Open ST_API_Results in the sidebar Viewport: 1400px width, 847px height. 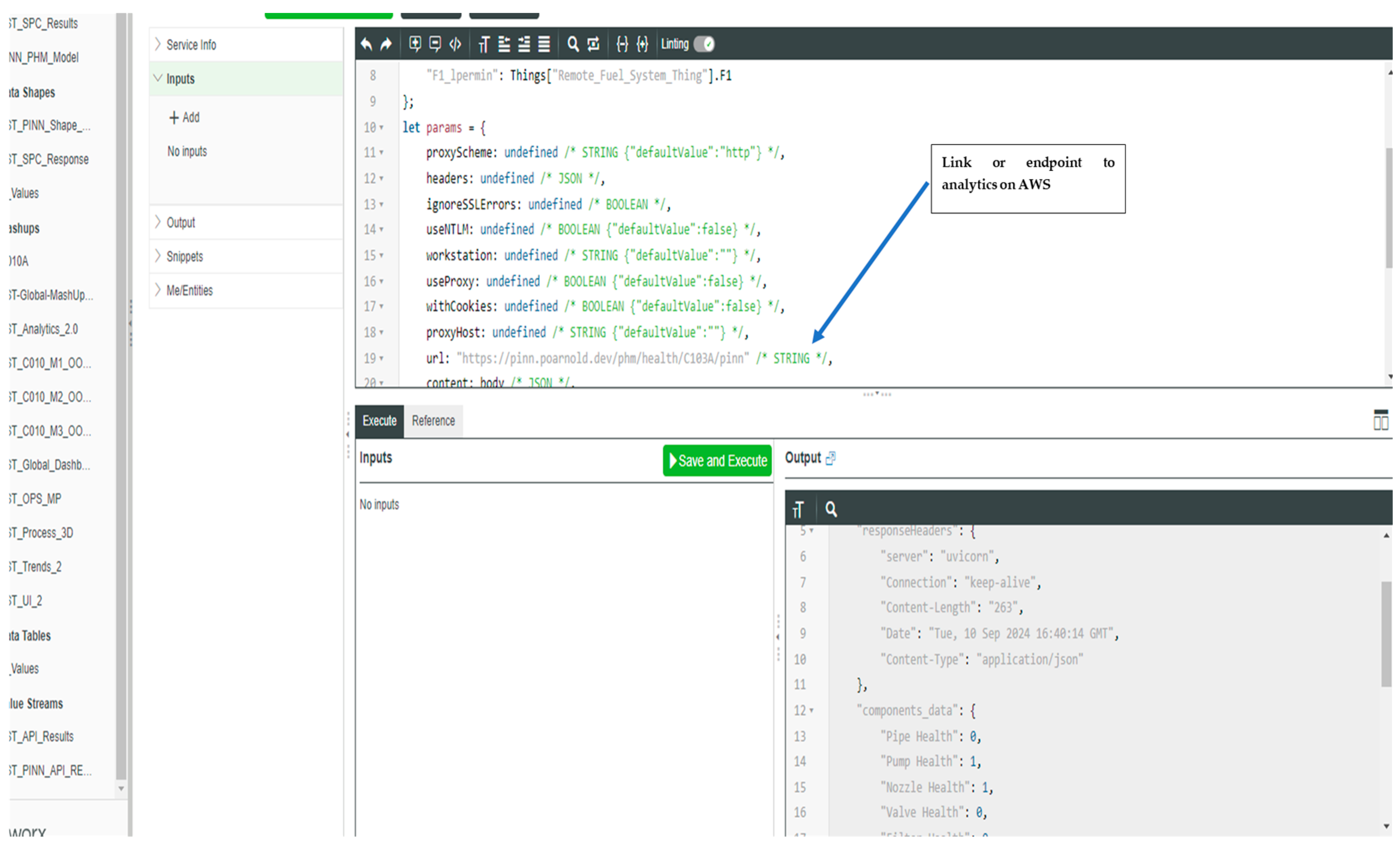point(41,736)
